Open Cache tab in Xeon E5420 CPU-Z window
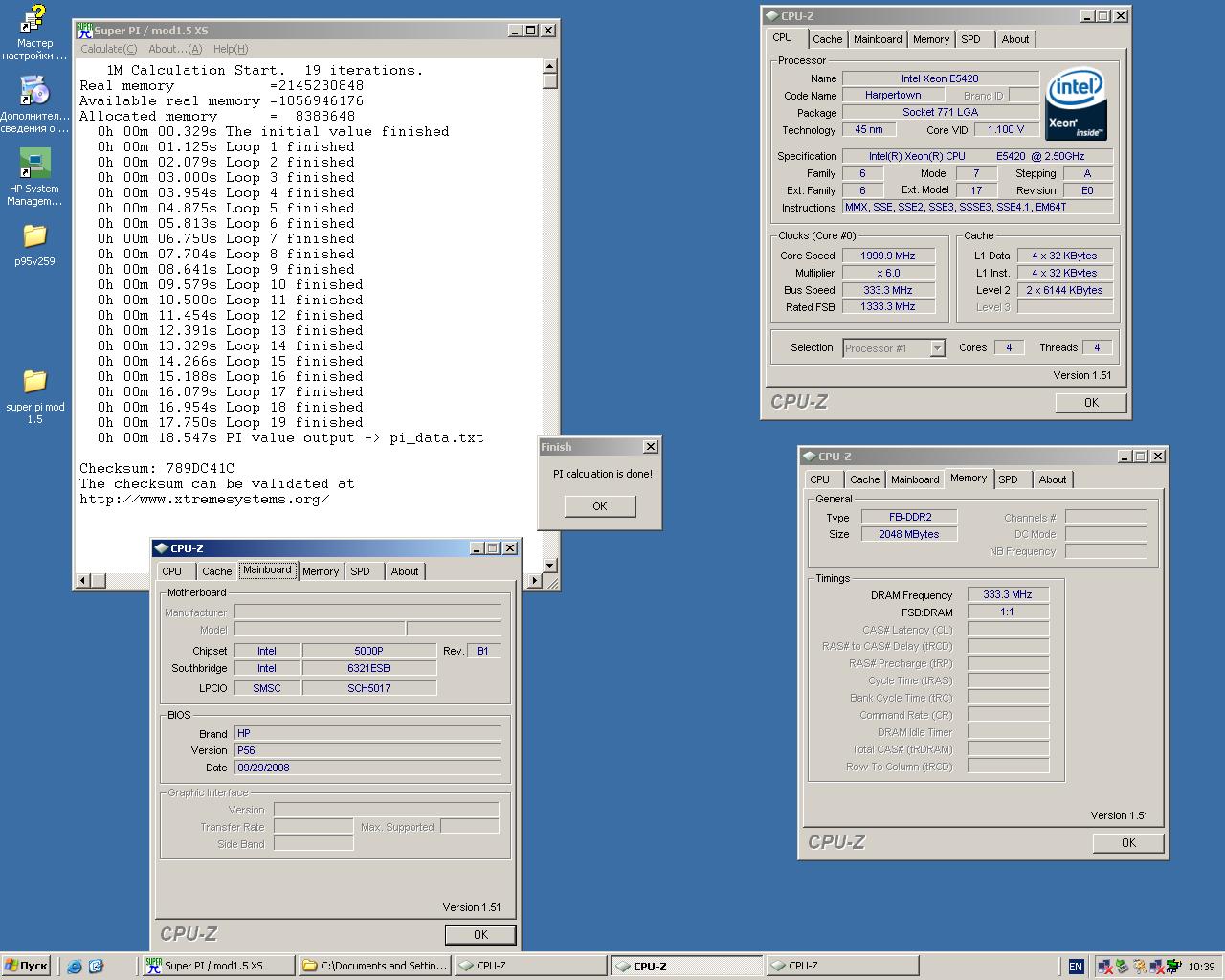The height and width of the screenshot is (980, 1225). tap(828, 39)
